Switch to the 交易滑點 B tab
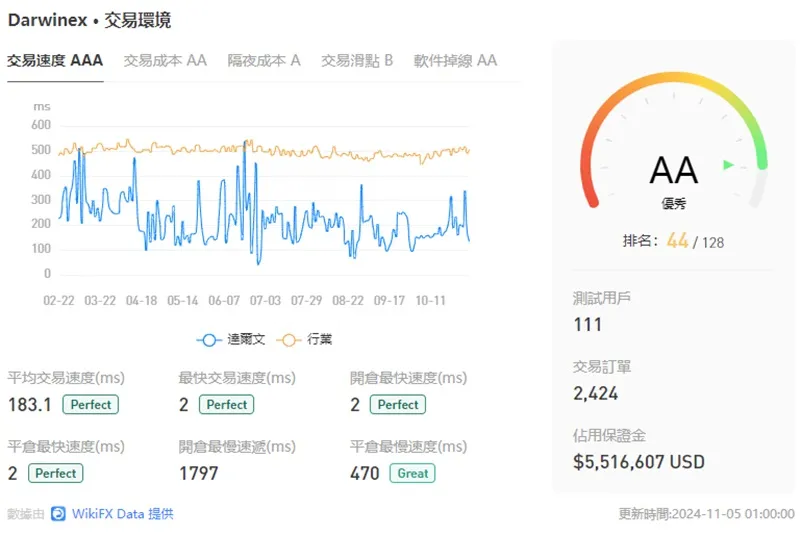This screenshot has height=535, width=801. [357, 60]
